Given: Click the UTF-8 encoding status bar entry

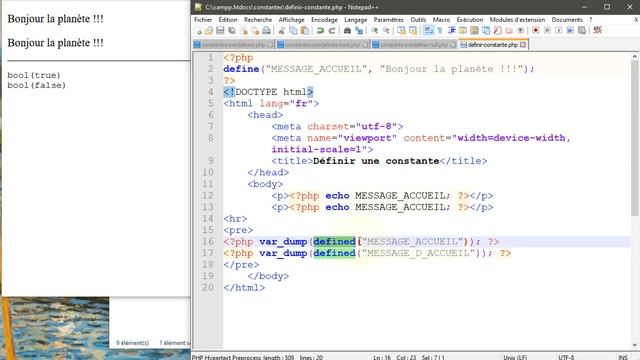Looking at the screenshot, I should pos(566,357).
